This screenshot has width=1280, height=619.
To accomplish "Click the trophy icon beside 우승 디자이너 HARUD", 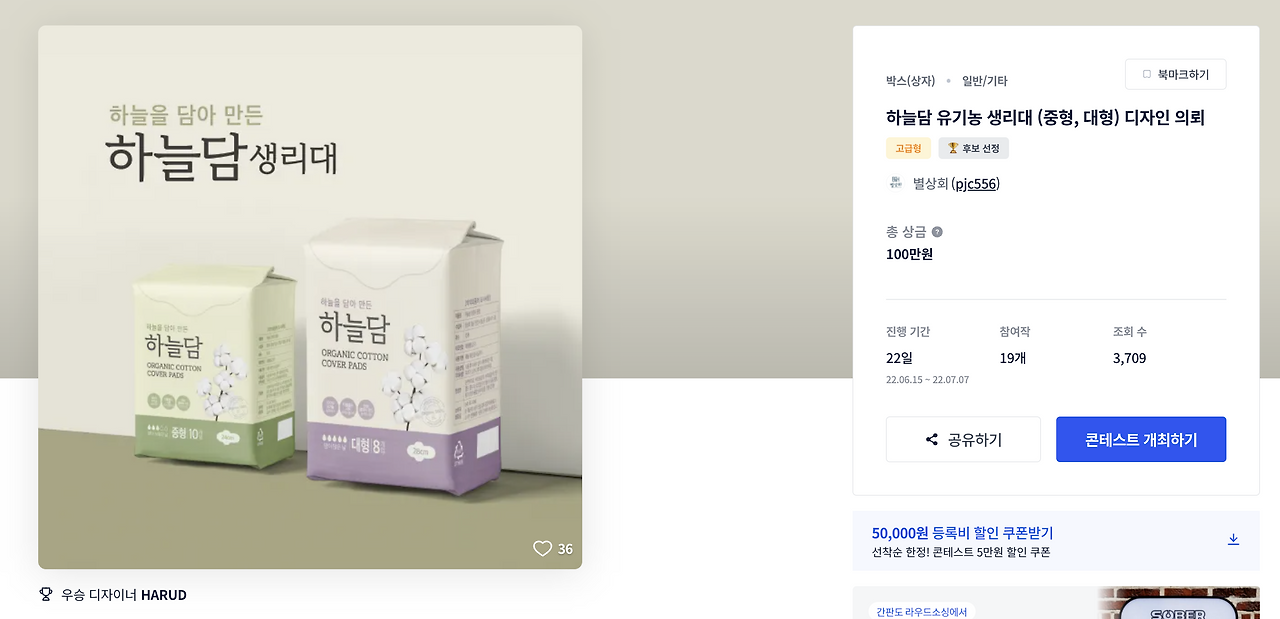I will point(45,593).
